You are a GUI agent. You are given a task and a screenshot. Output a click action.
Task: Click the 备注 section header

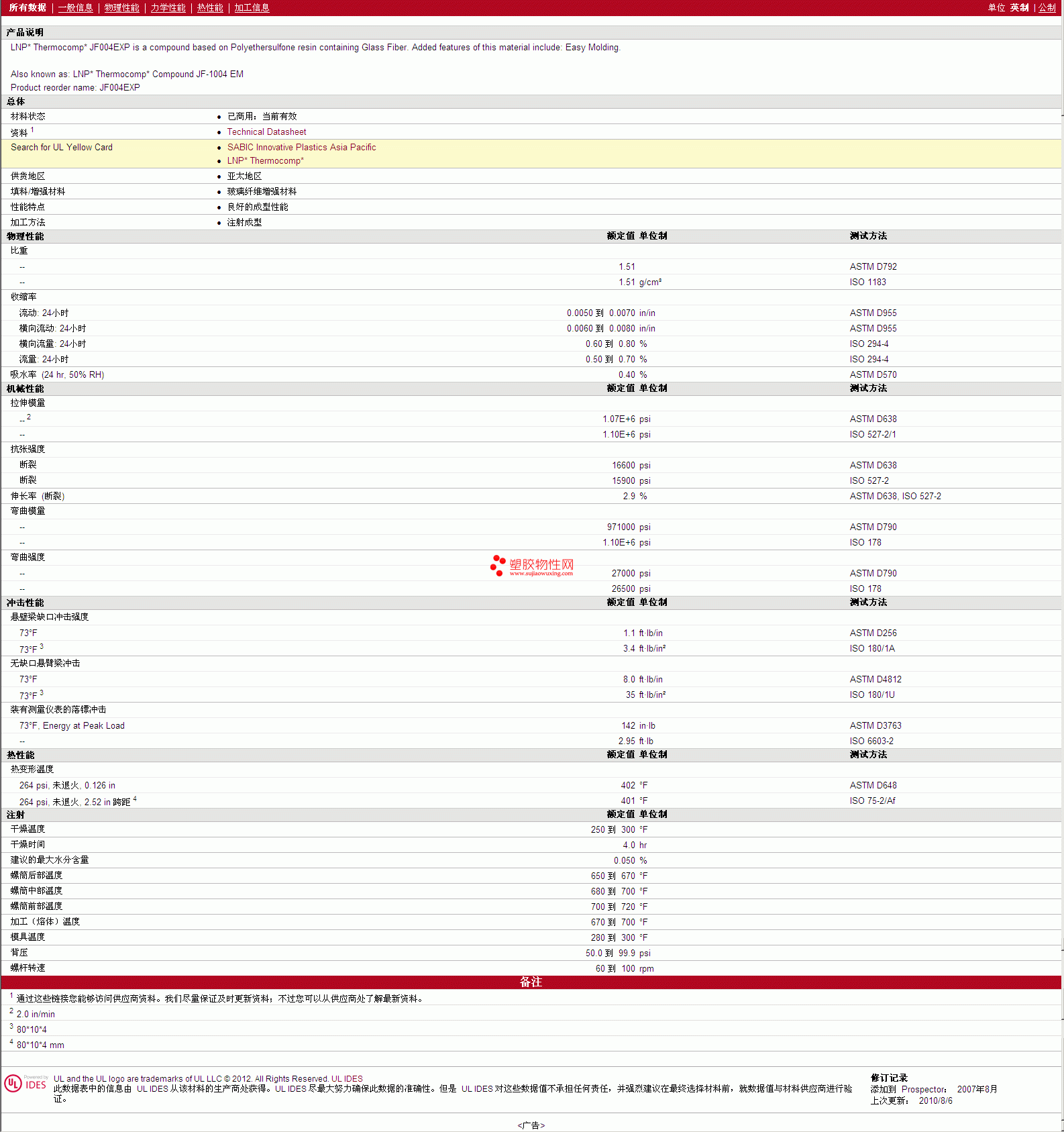click(x=531, y=982)
